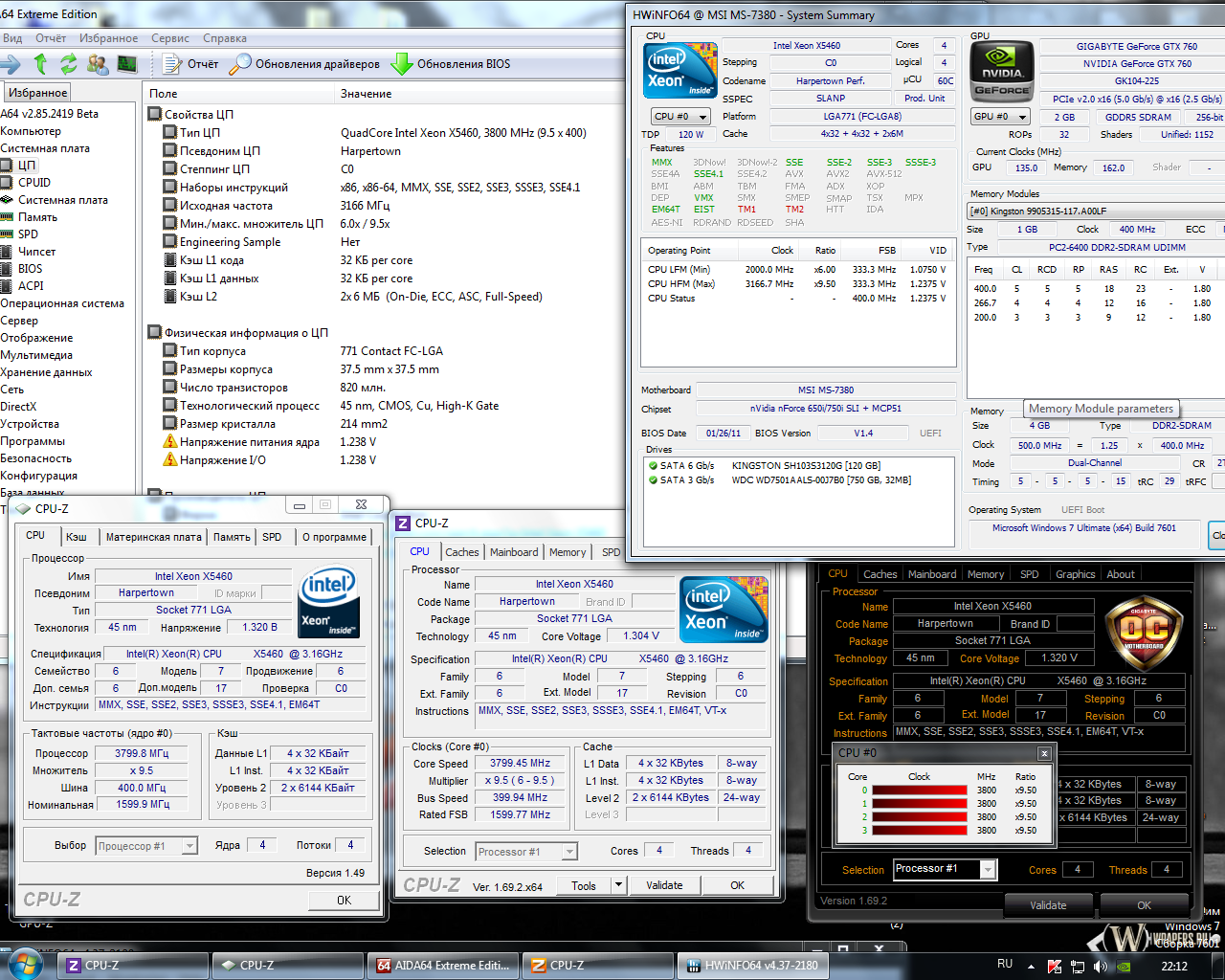Open Processor #1 dropdown in Gigabyte CPU-Z

pyautogui.click(x=945, y=869)
